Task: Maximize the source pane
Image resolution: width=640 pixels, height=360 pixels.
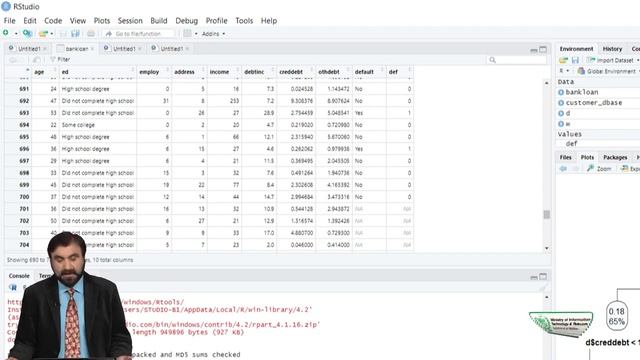Action: click(x=543, y=49)
